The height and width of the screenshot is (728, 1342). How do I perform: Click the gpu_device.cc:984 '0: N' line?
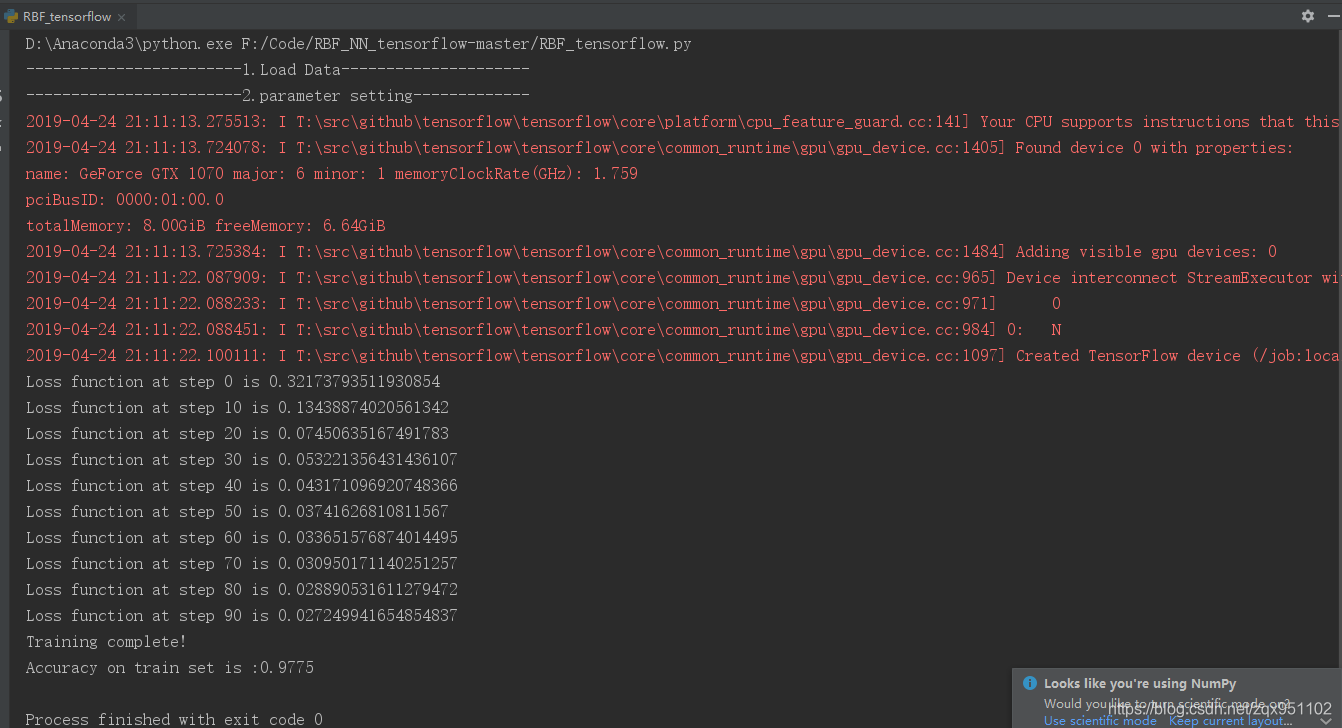[543, 330]
